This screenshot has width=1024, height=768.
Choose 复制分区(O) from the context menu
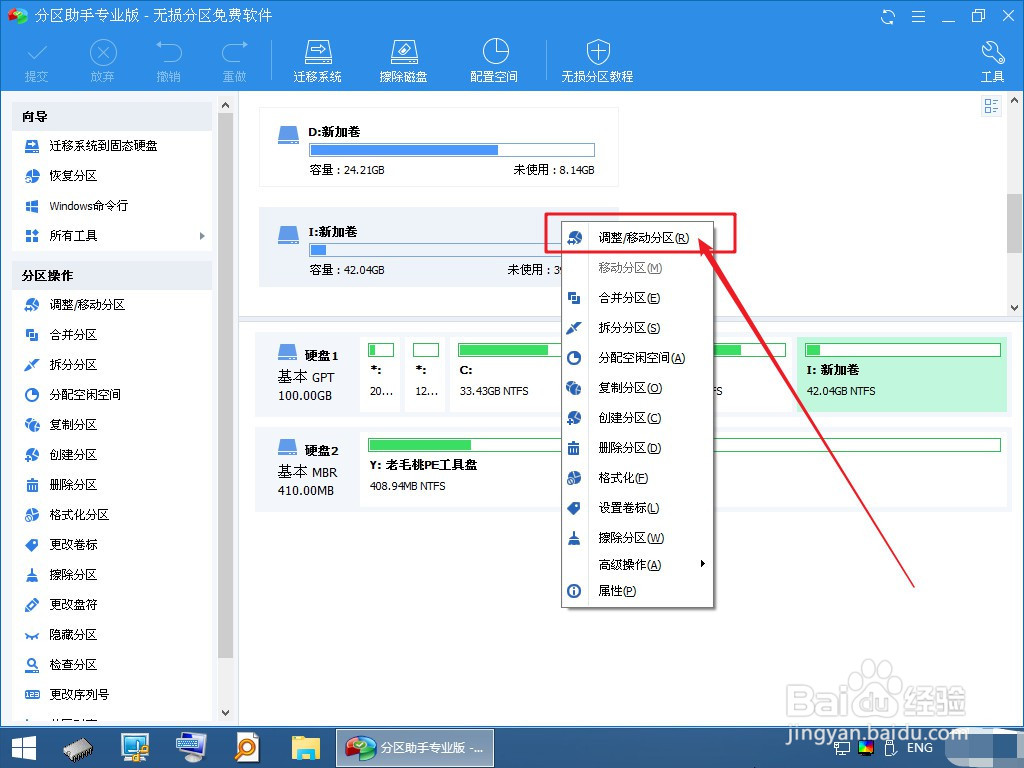pos(637,389)
